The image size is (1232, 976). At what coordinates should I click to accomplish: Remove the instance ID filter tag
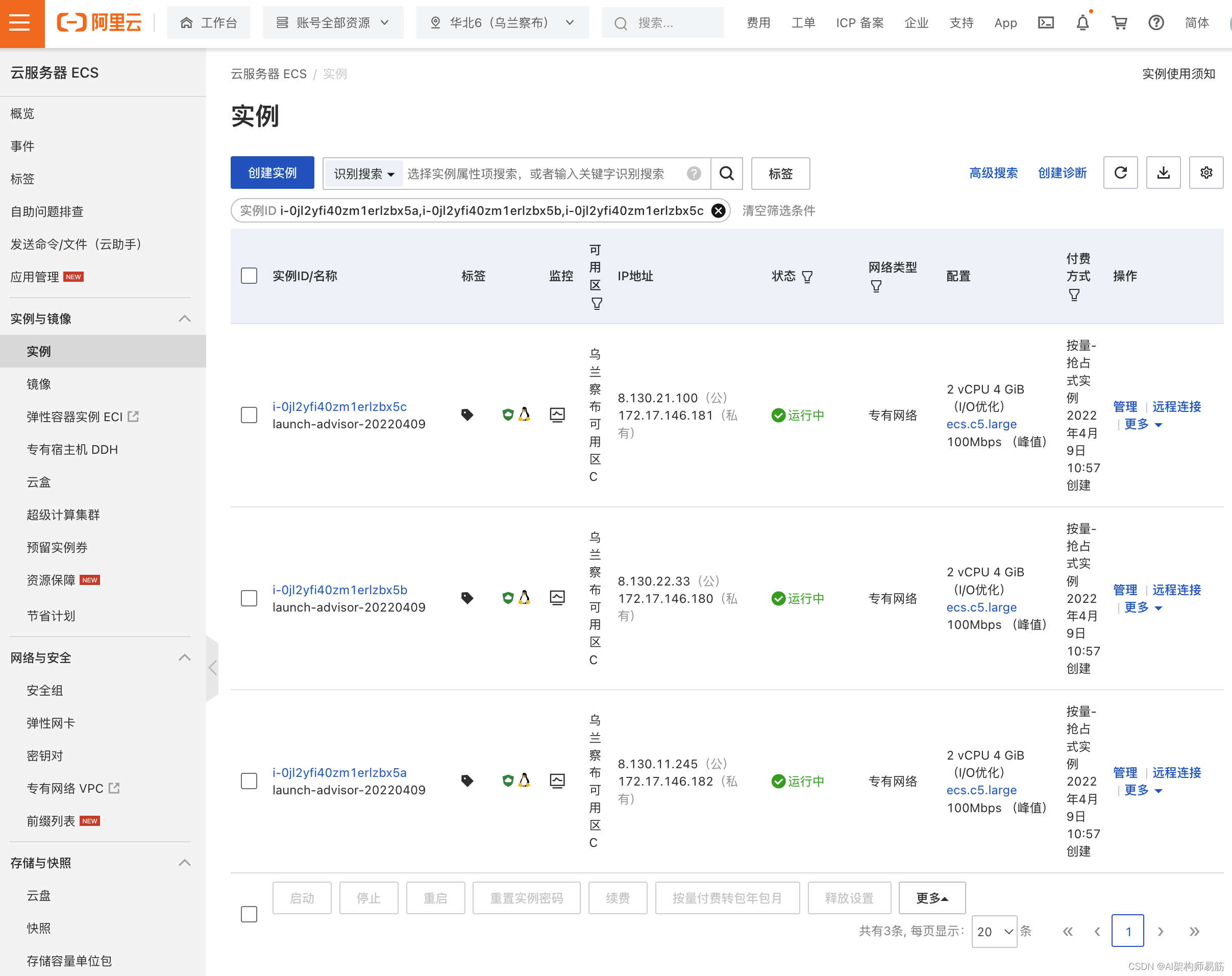coord(718,211)
